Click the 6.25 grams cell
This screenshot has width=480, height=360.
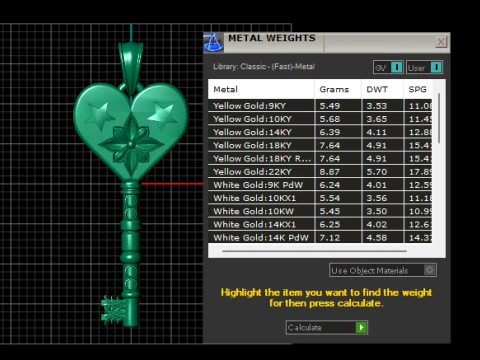[x=338, y=224]
